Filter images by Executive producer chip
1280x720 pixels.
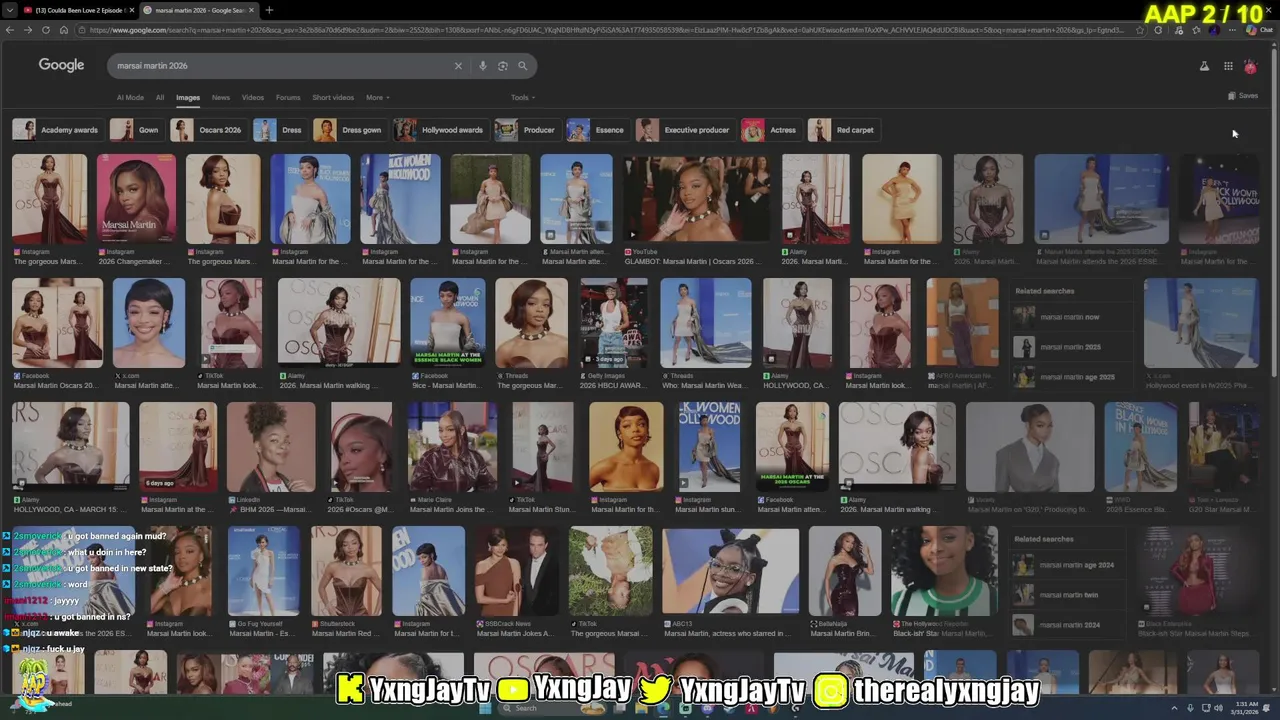(685, 130)
